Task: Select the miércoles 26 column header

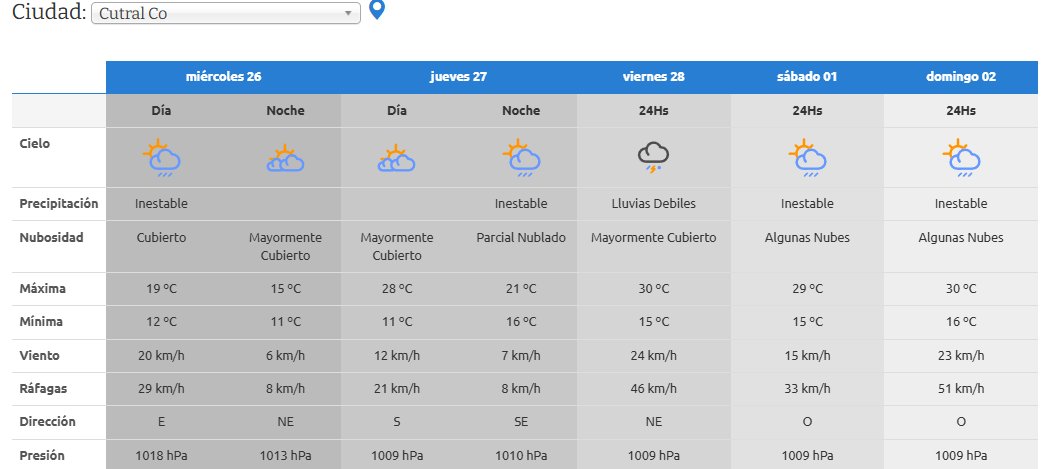Action: [x=223, y=77]
